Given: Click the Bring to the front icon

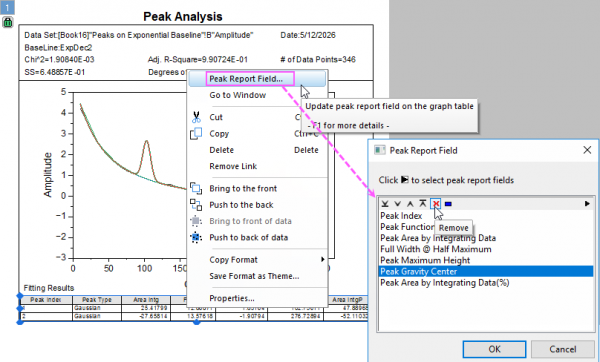Looking at the screenshot, I should (196, 188).
